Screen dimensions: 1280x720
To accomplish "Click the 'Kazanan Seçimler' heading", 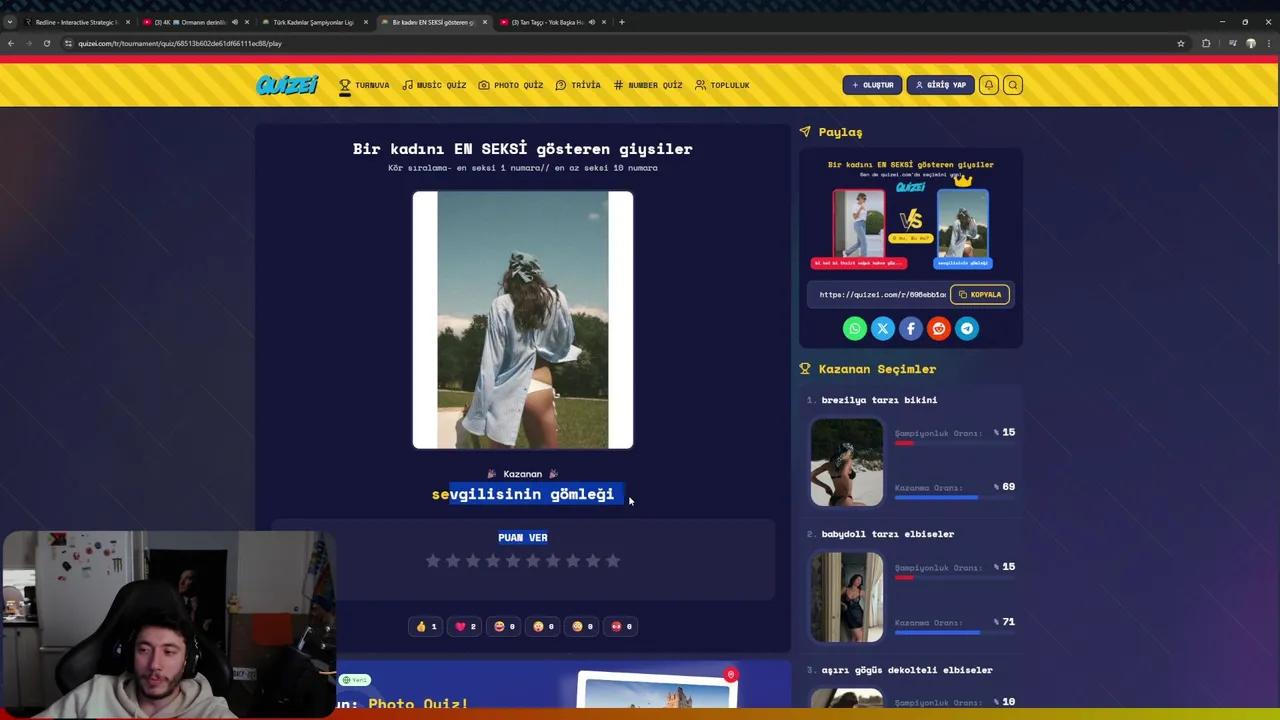I will [x=877, y=369].
